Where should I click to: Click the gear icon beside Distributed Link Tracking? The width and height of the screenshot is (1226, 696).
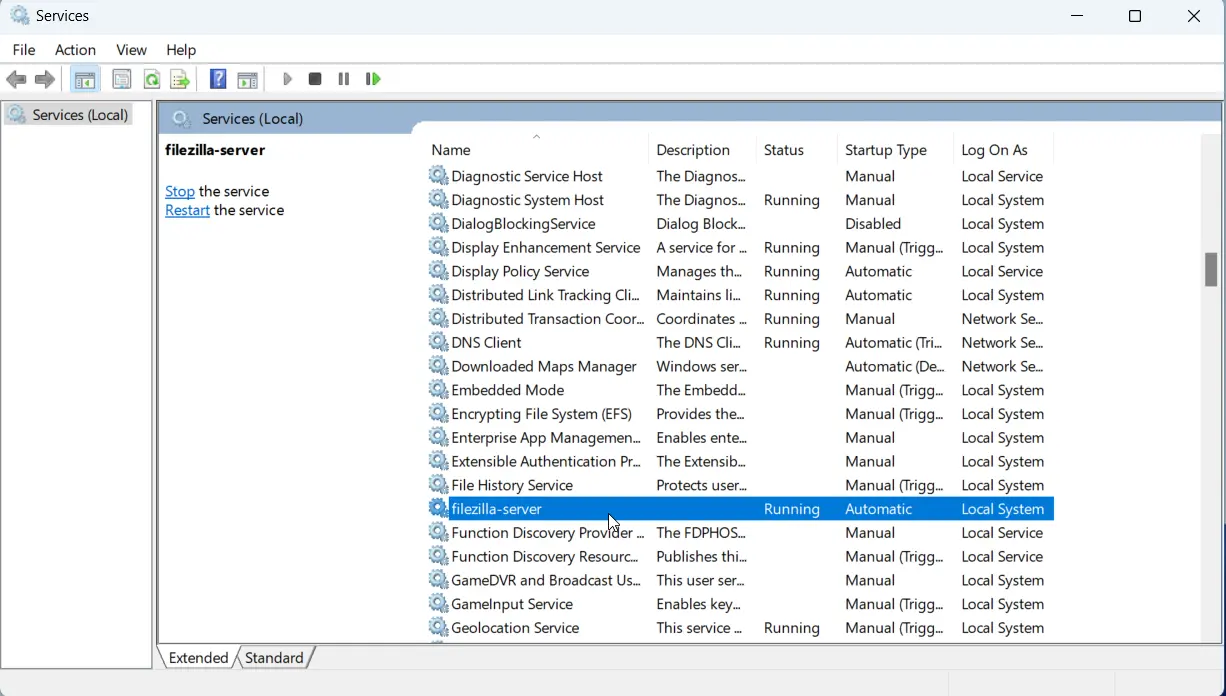438,295
